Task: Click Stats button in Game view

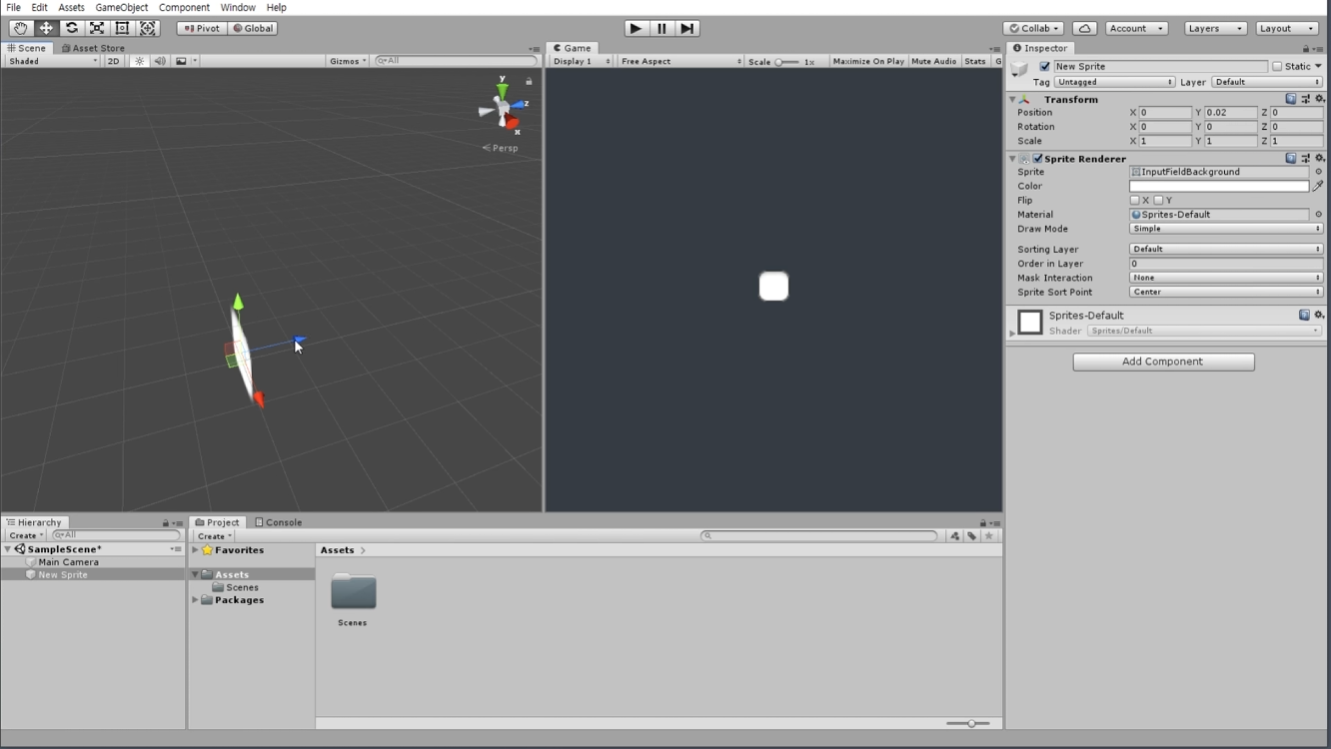Action: pyautogui.click(x=975, y=61)
